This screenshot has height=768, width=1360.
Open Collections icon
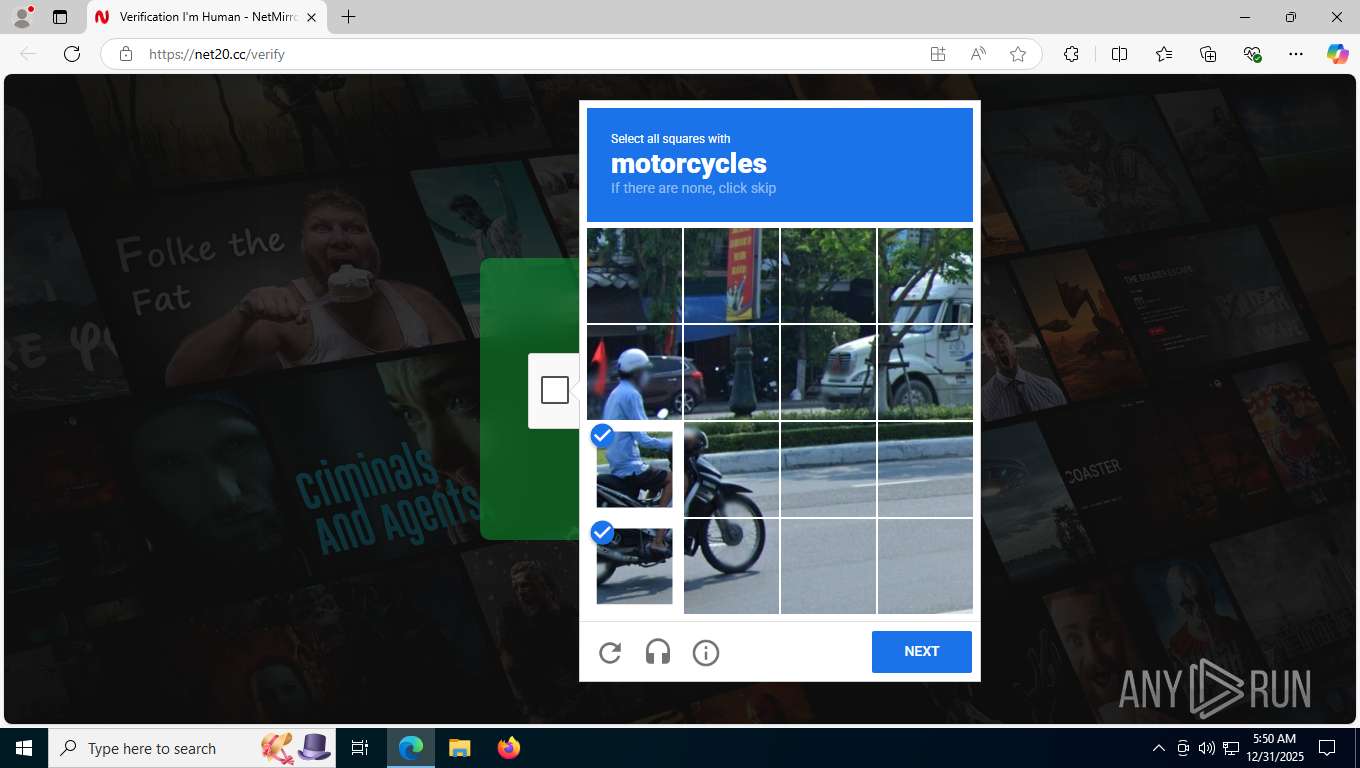1208,54
